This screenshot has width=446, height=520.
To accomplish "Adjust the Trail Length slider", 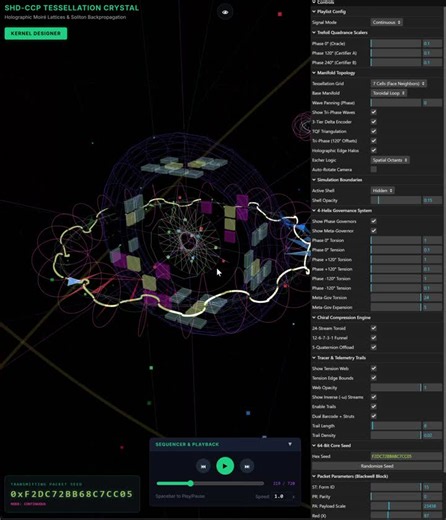I will tap(396, 426).
